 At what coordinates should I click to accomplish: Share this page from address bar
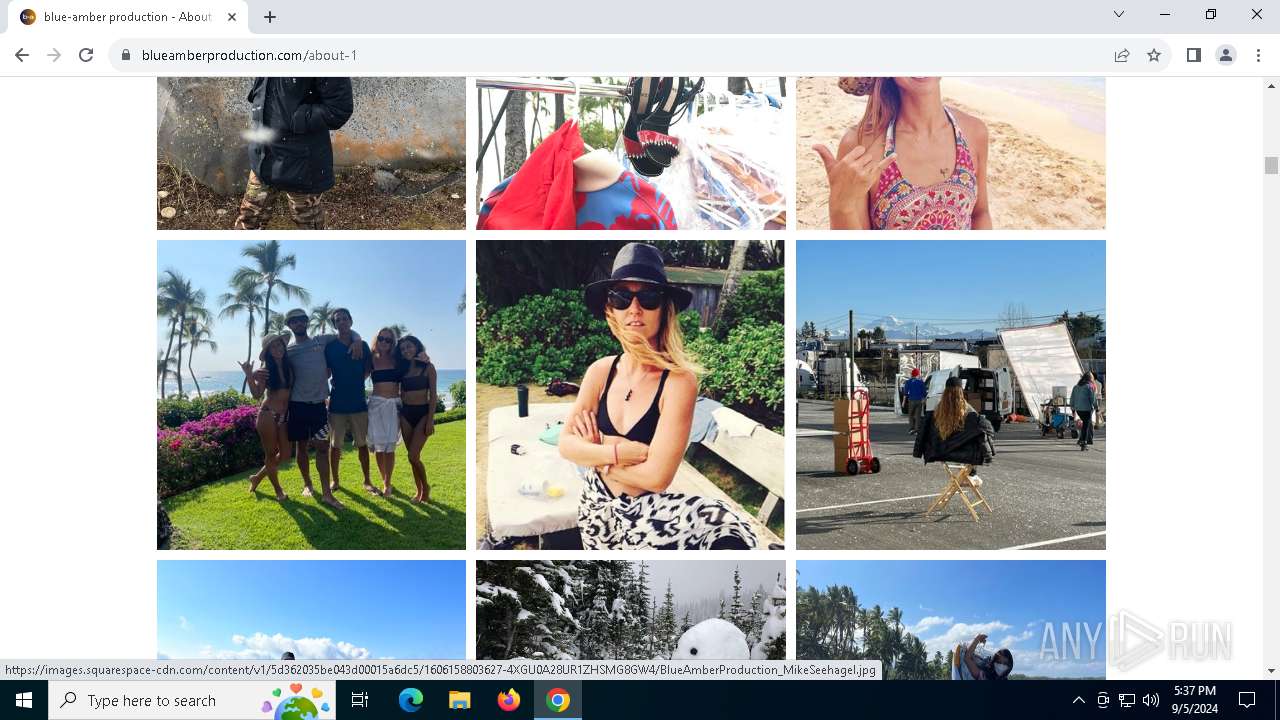click(x=1122, y=55)
